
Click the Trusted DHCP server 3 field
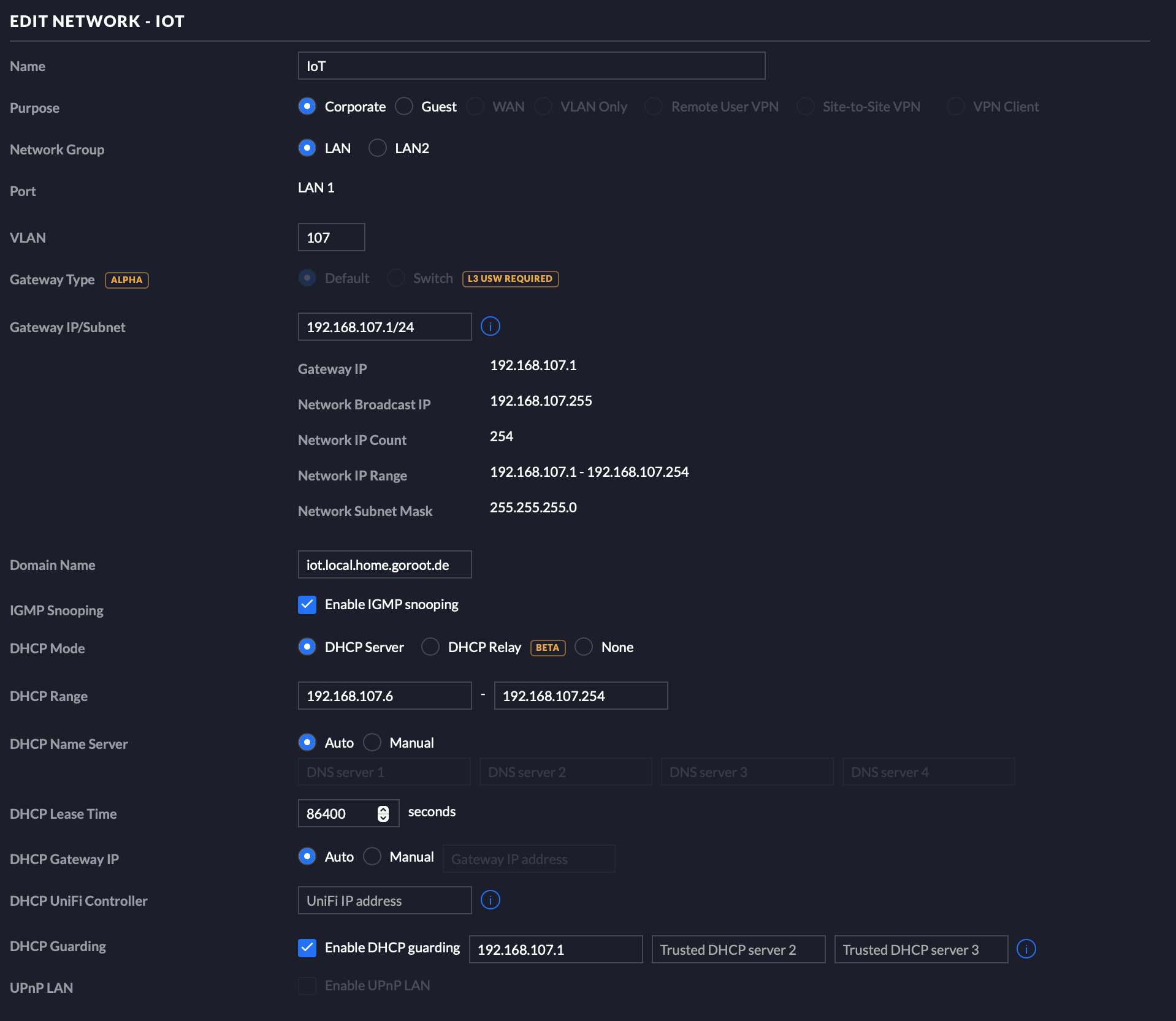click(x=922, y=949)
